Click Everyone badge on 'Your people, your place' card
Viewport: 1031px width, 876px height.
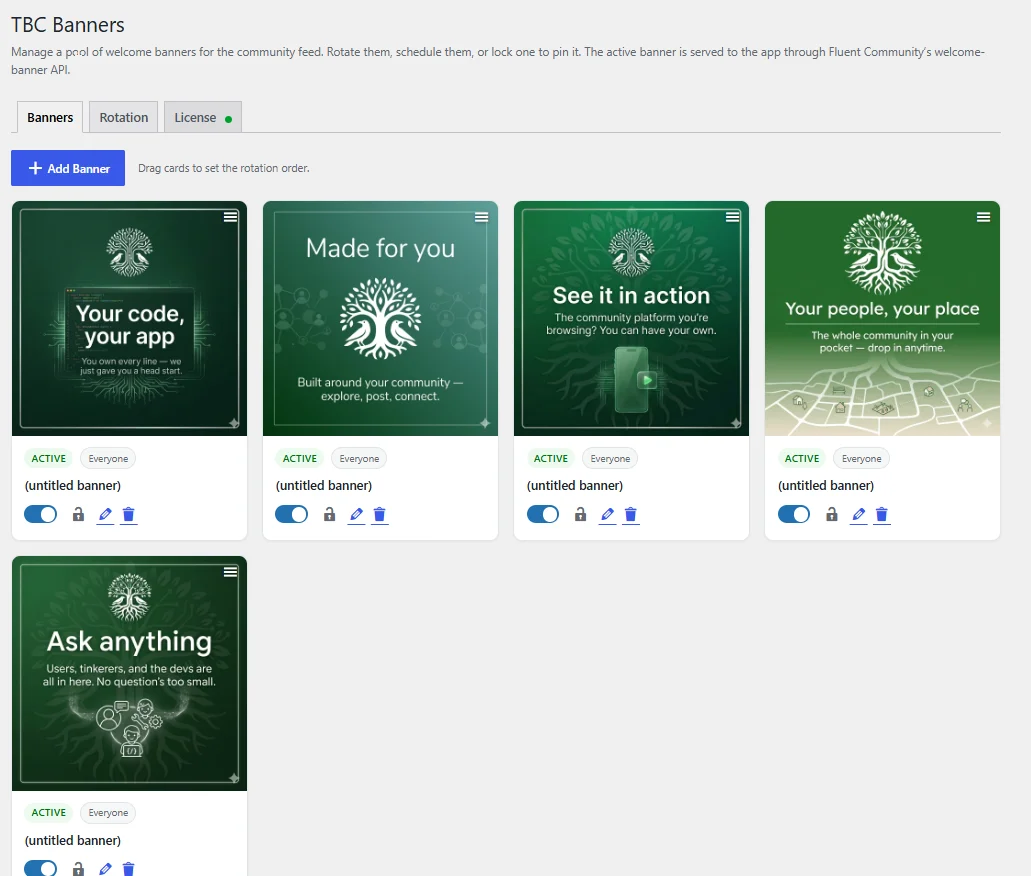pyautogui.click(x=861, y=458)
